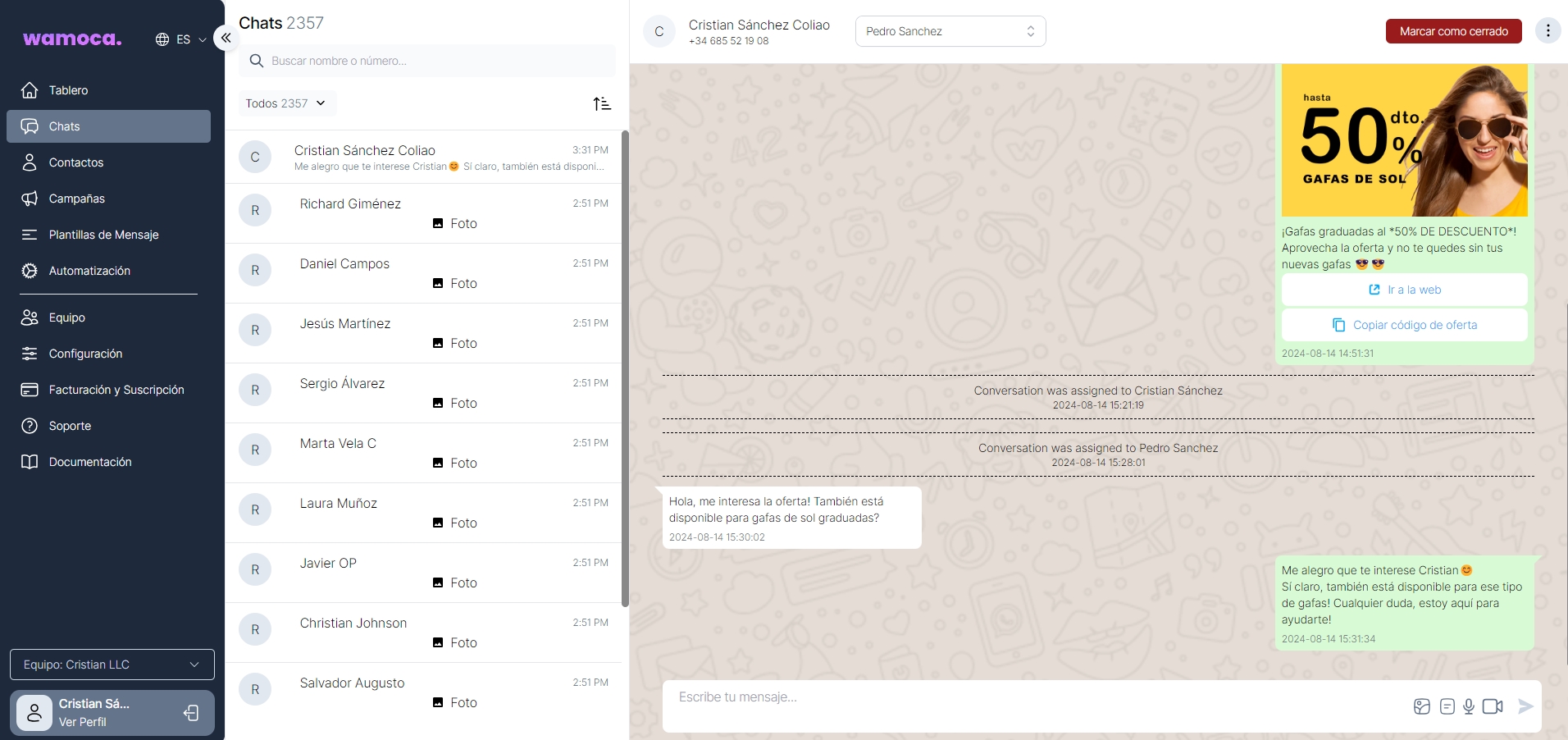Screen dimensions: 1568x740
Task: Click the Copiar código de oferta button
Action: [x=1404, y=325]
